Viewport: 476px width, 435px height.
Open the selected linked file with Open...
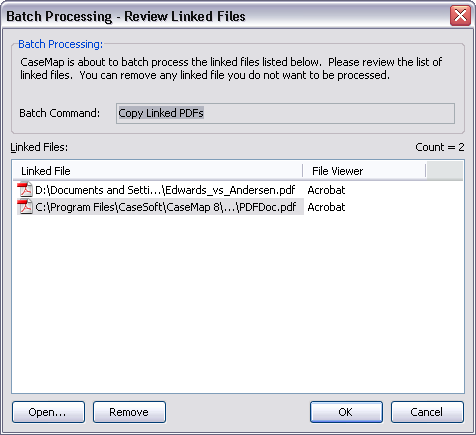pos(48,412)
